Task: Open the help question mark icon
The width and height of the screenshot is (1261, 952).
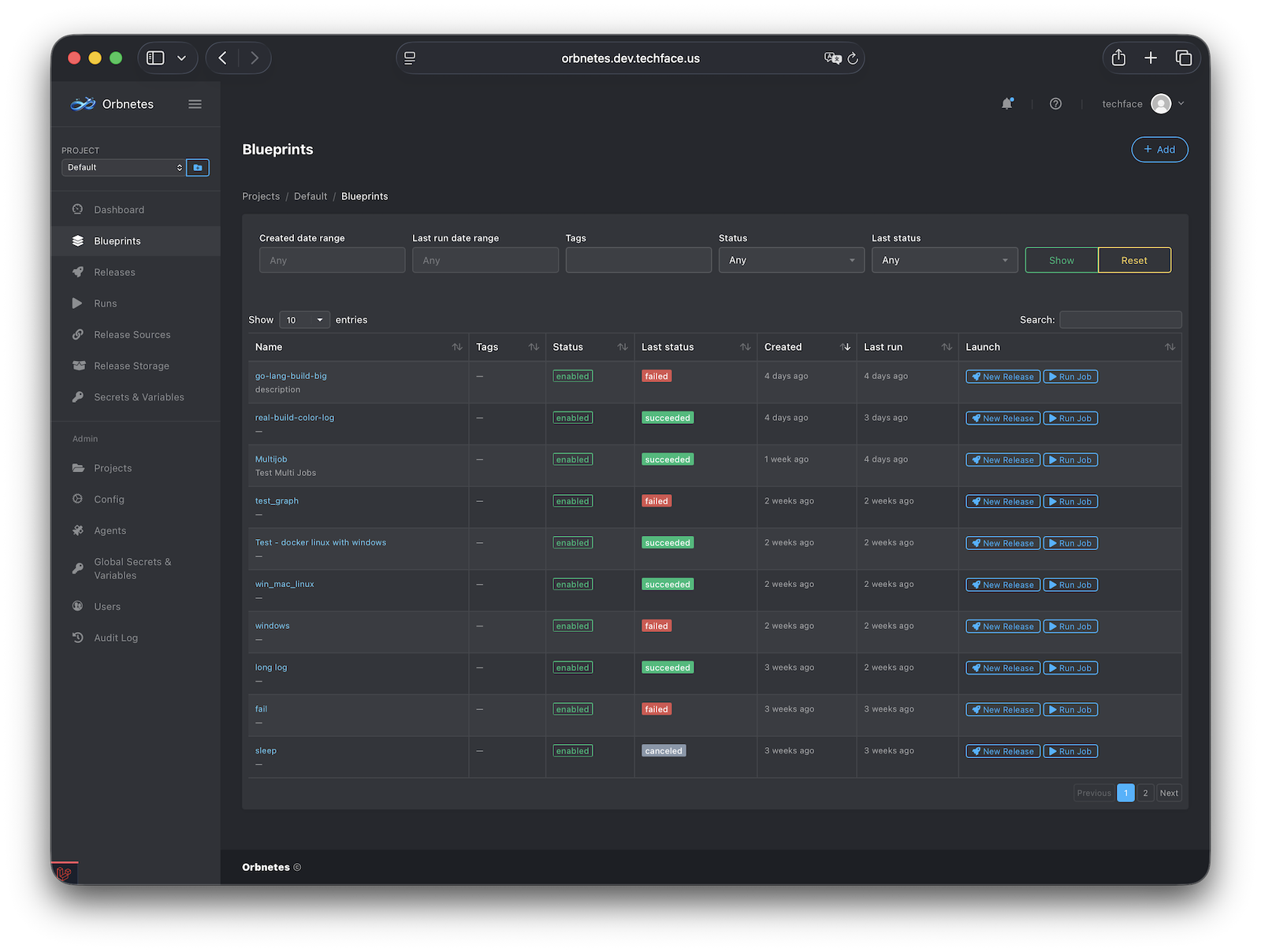Action: pyautogui.click(x=1055, y=104)
